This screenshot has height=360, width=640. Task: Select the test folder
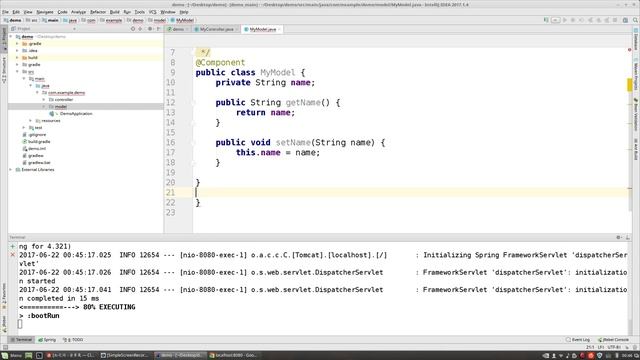click(x=38, y=127)
